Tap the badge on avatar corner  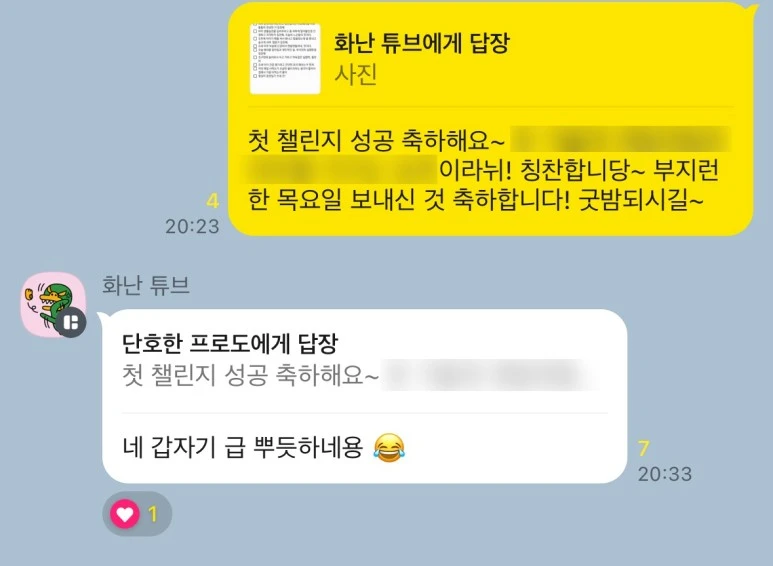(71, 323)
